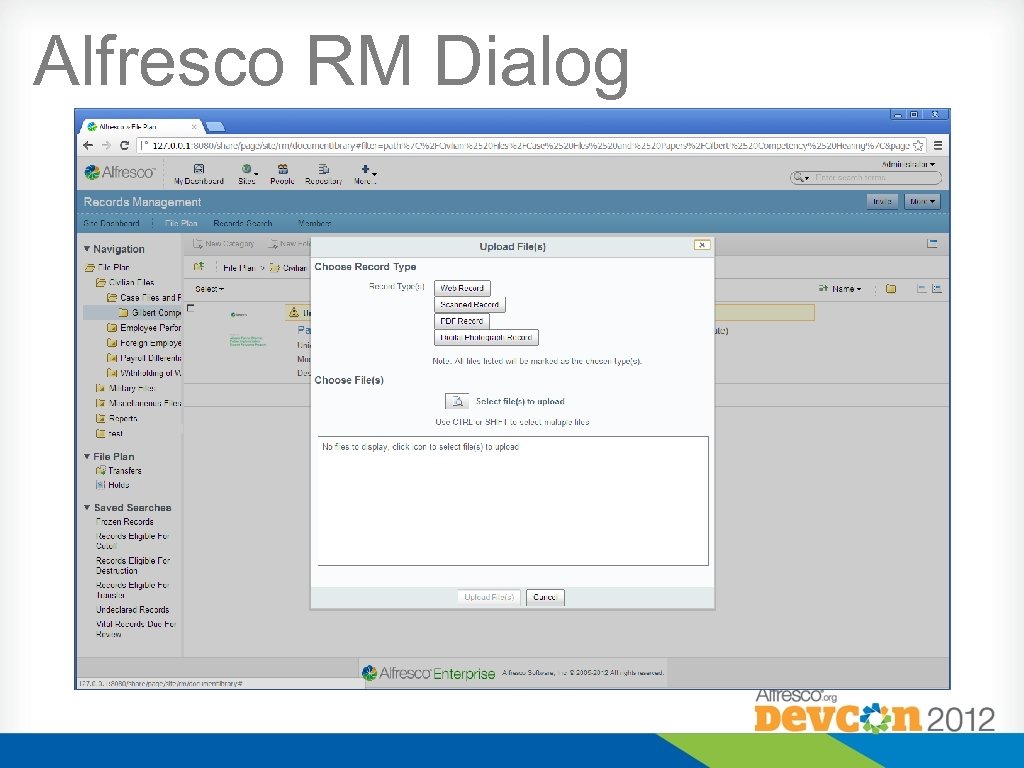Select the Foreign Employee folder
The width and height of the screenshot is (1024, 768).
click(144, 342)
